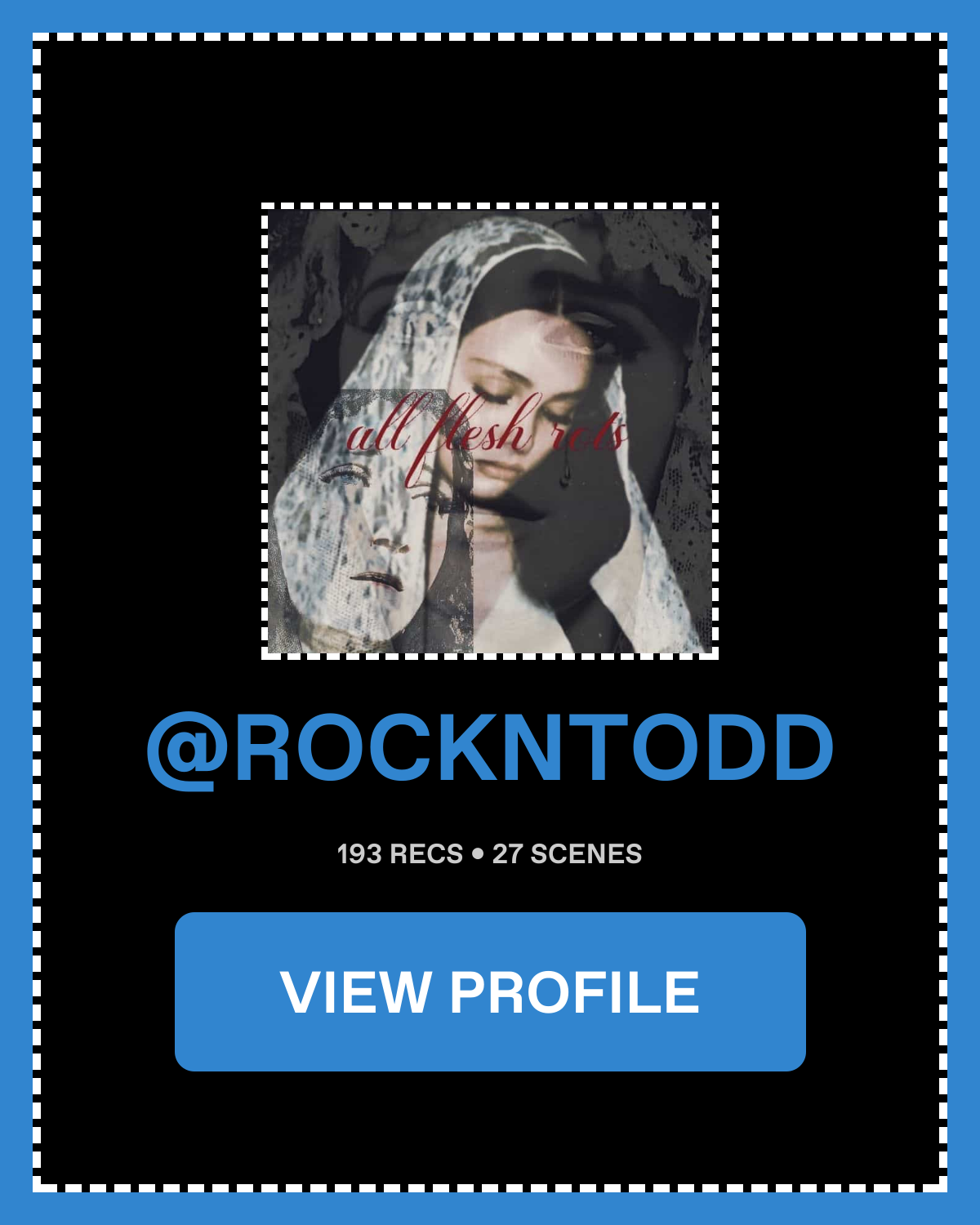This screenshot has width=980, height=1225.
Task: Select the profile avatar image
Action: tap(490, 431)
